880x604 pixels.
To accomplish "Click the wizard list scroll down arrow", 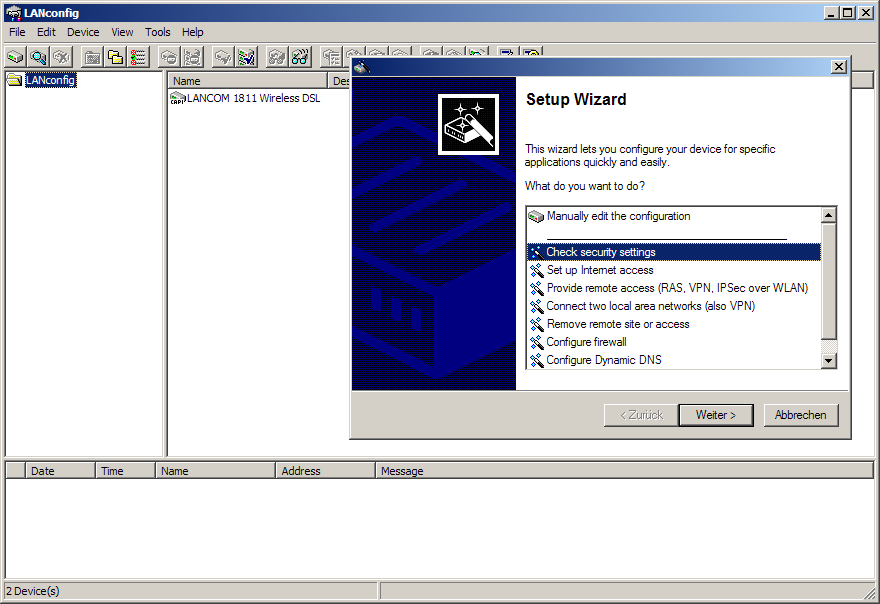I will click(828, 360).
